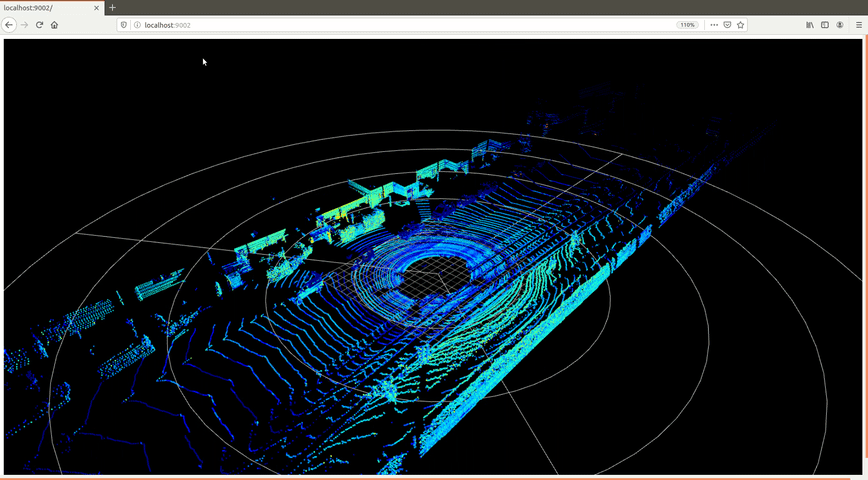Screen dimensions: 868x480
Task: Toggle the sidebar view
Action: 825,25
